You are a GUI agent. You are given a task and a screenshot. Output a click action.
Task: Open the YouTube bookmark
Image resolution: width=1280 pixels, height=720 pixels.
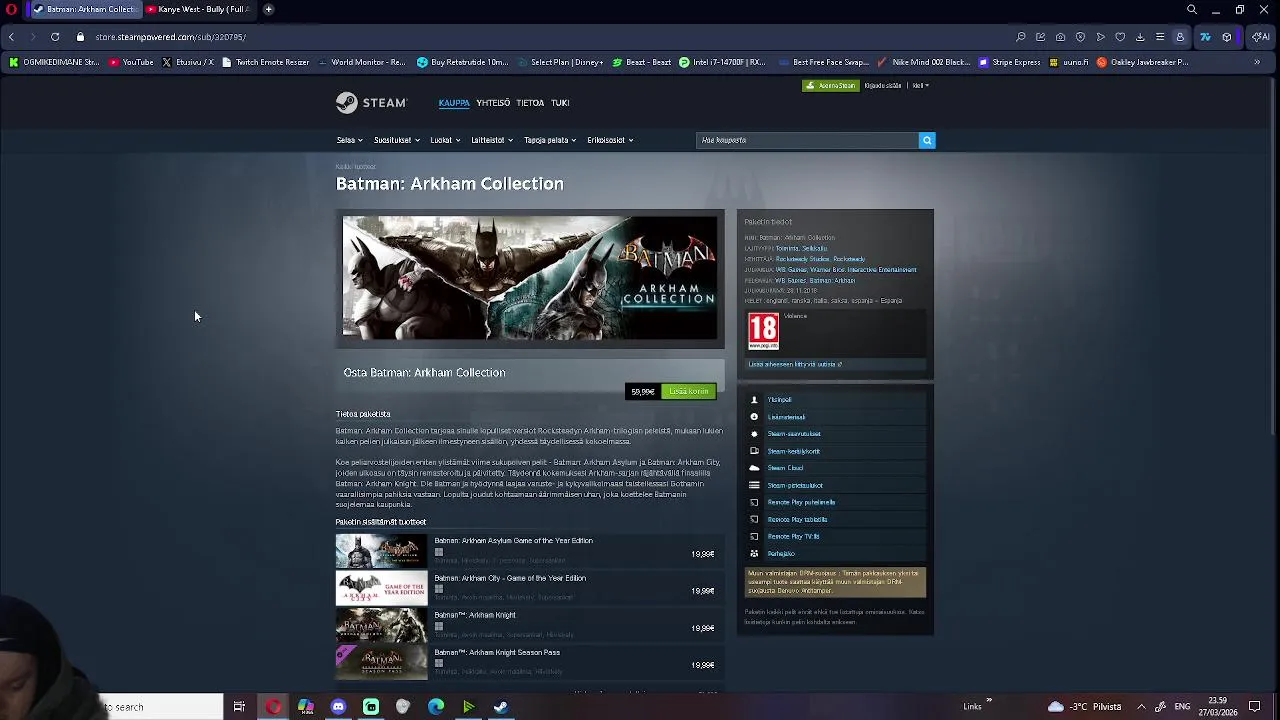click(132, 62)
